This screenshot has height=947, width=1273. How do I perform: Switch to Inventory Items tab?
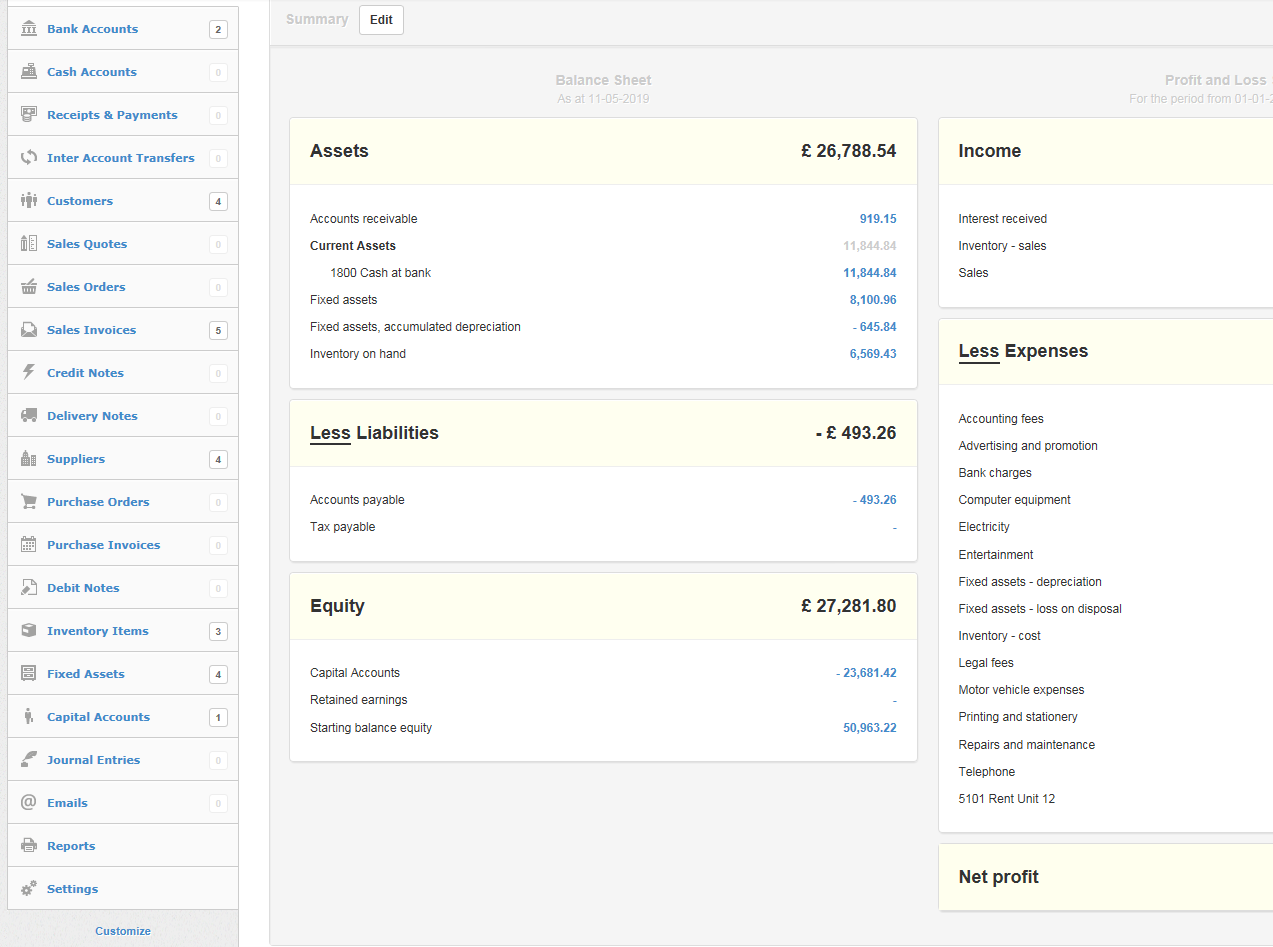pos(123,631)
